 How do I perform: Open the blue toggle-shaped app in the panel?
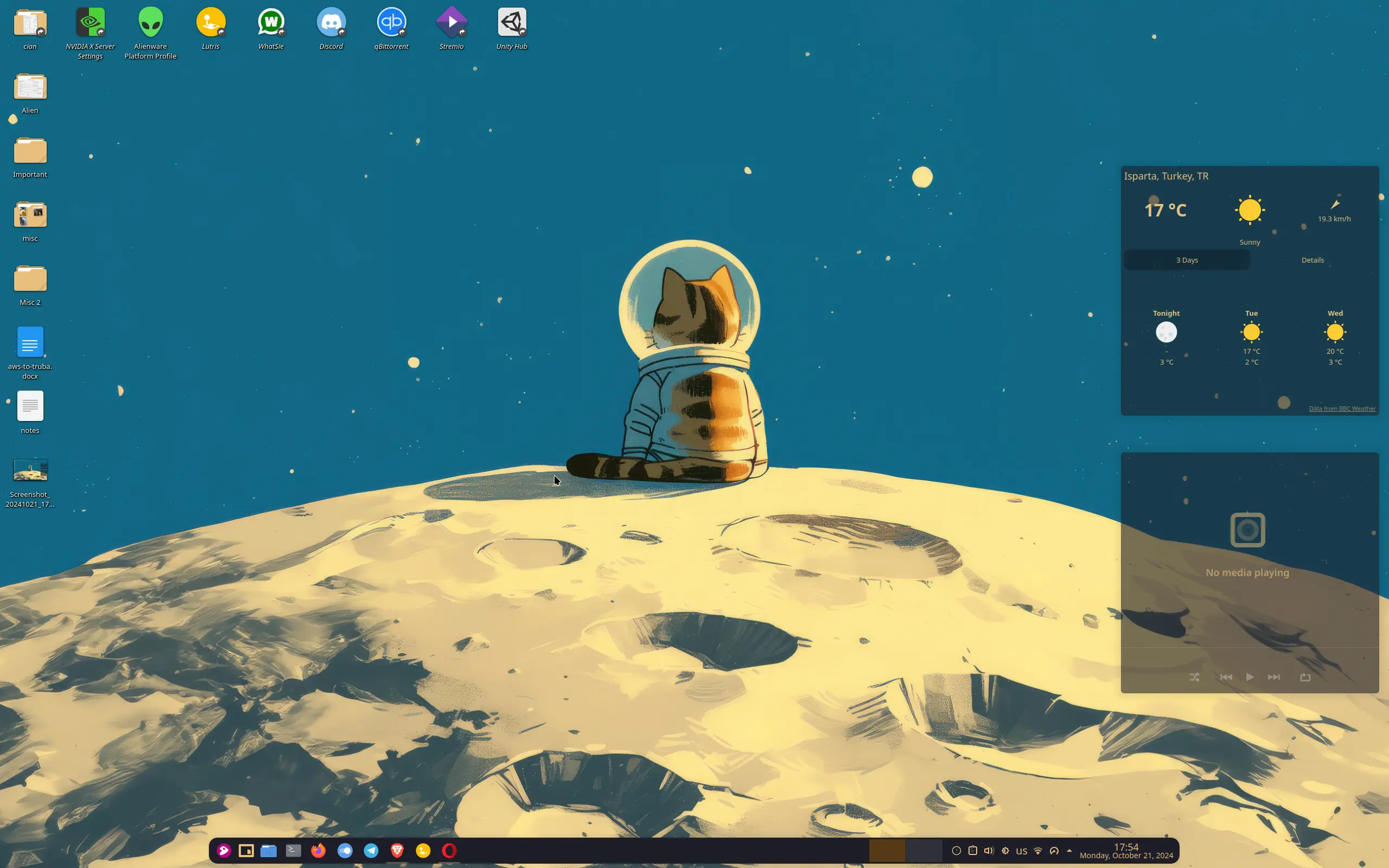click(345, 851)
